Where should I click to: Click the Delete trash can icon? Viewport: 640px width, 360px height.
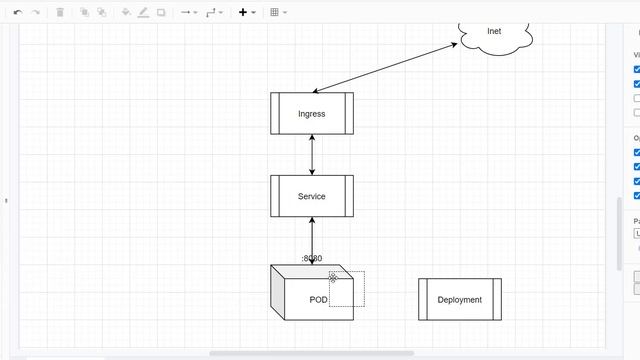pyautogui.click(x=60, y=12)
